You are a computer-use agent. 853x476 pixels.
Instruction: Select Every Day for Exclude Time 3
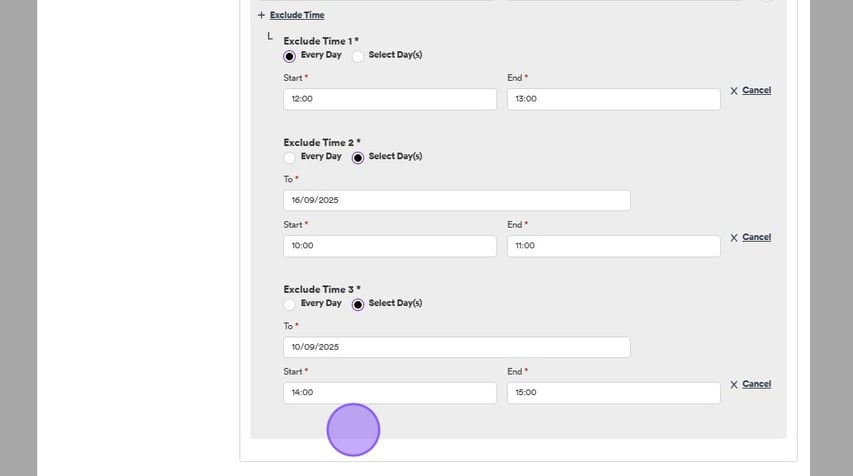290,305
